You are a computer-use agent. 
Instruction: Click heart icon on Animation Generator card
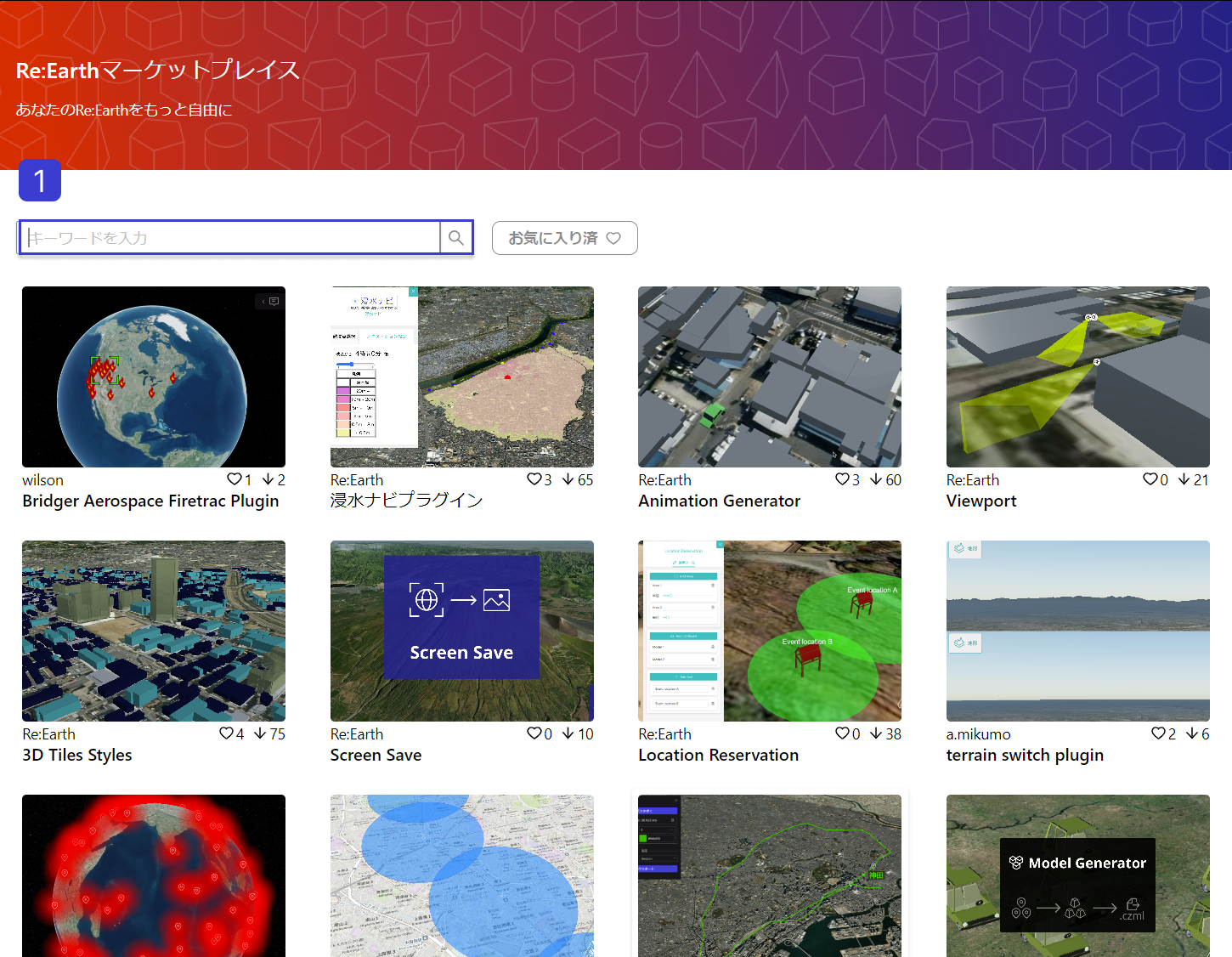tap(842, 479)
